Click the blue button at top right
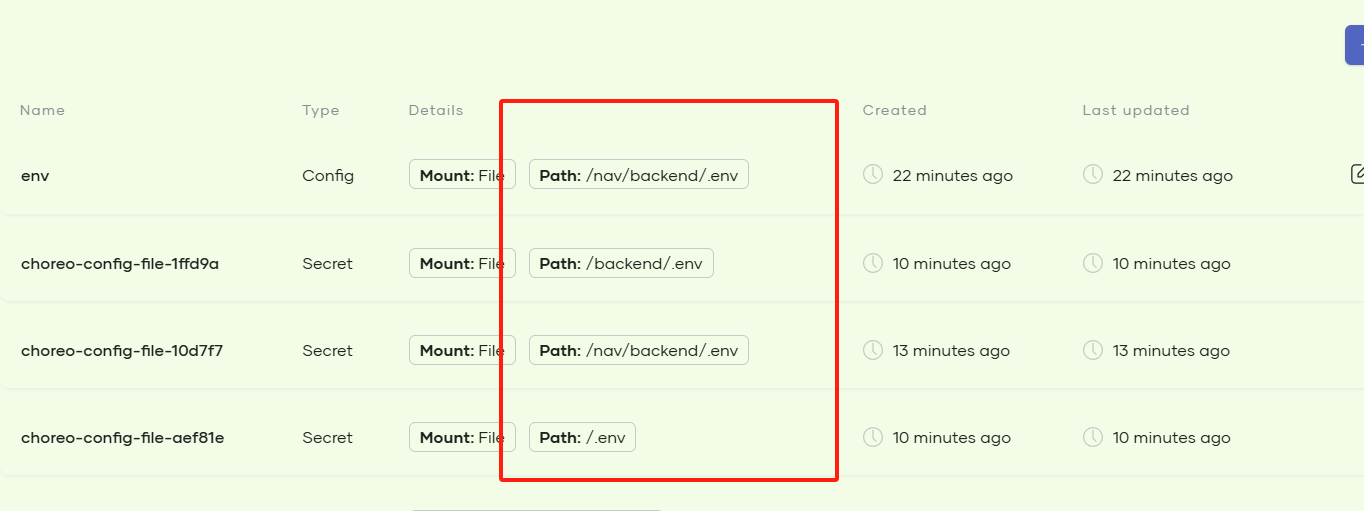 tap(1355, 45)
